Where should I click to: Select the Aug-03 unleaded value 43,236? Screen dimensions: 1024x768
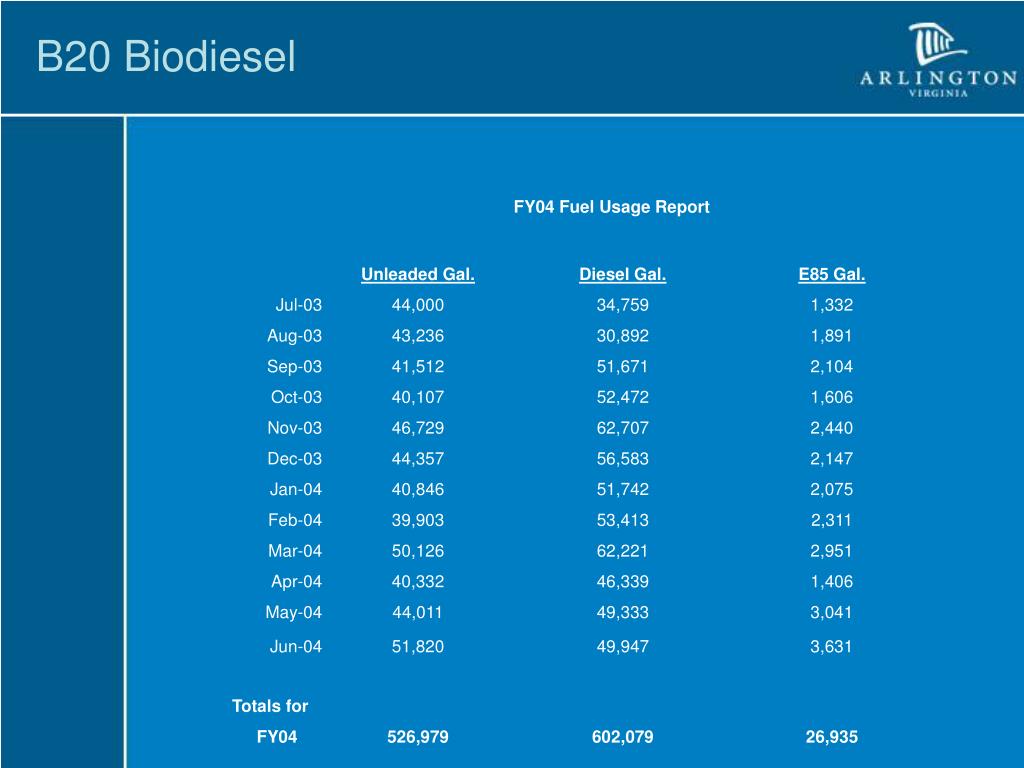pyautogui.click(x=418, y=336)
